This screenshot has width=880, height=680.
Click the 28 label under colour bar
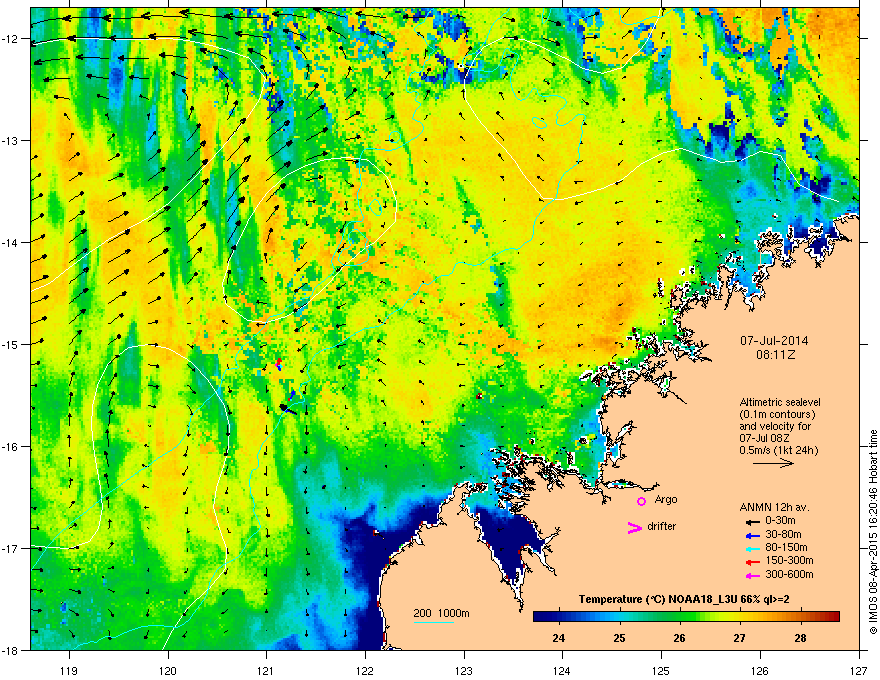tap(800, 638)
